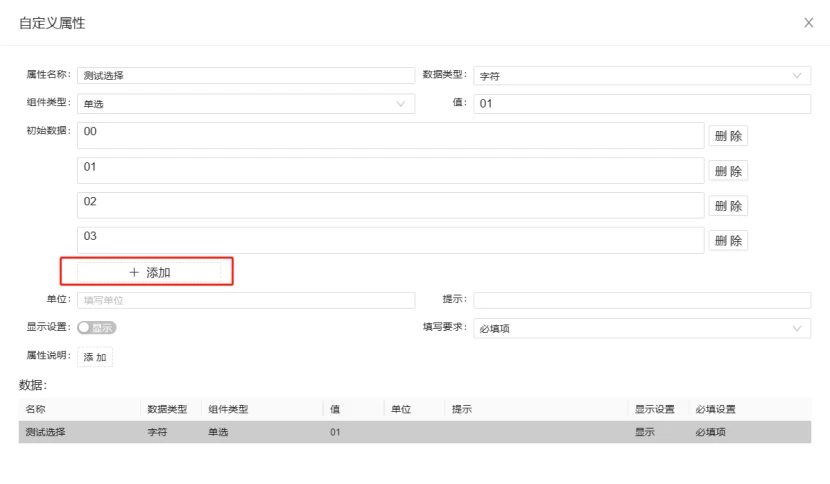
Task: Edit the initial data field 03
Action: (391, 240)
